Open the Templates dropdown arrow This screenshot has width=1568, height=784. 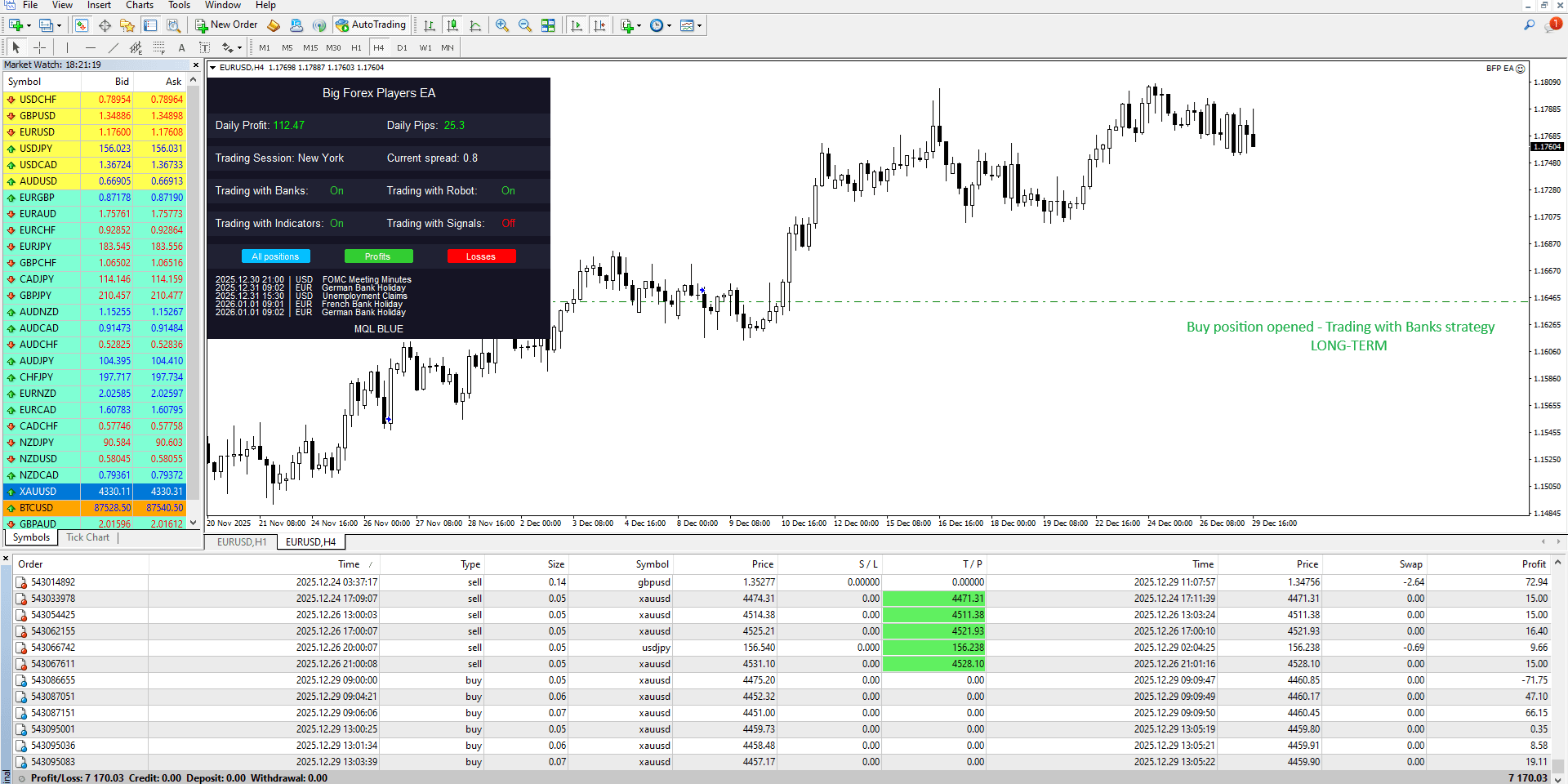click(700, 25)
